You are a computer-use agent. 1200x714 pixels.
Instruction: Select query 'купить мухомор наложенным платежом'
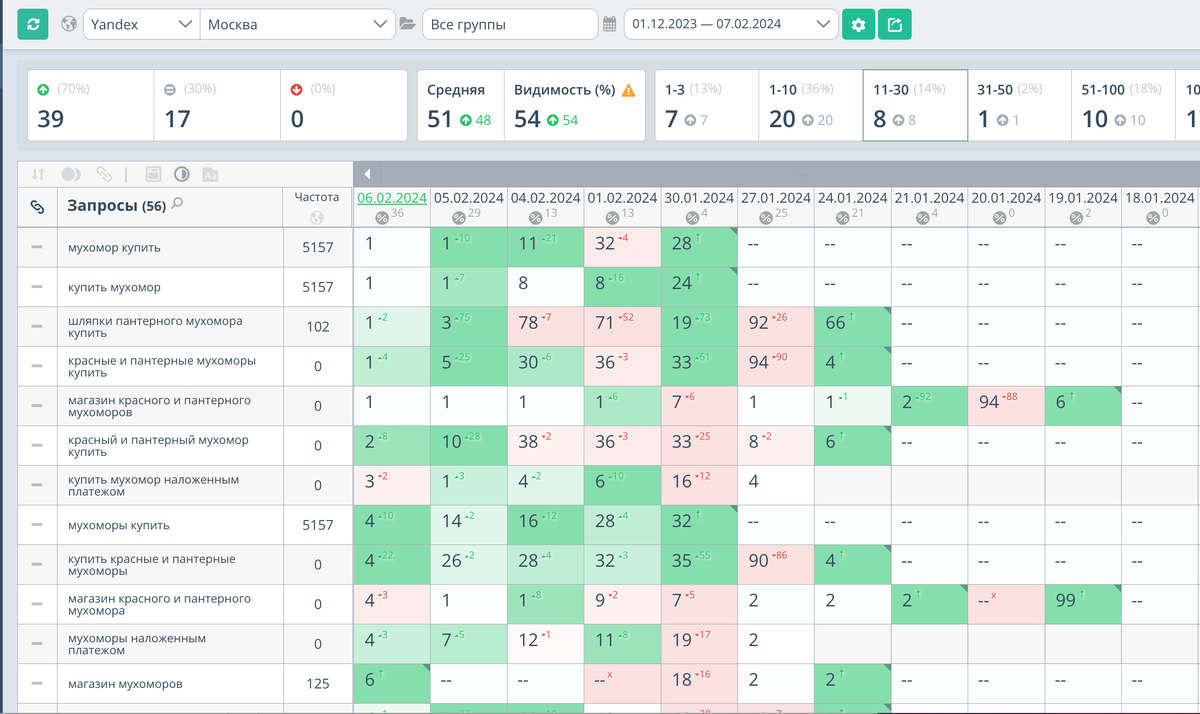point(153,485)
